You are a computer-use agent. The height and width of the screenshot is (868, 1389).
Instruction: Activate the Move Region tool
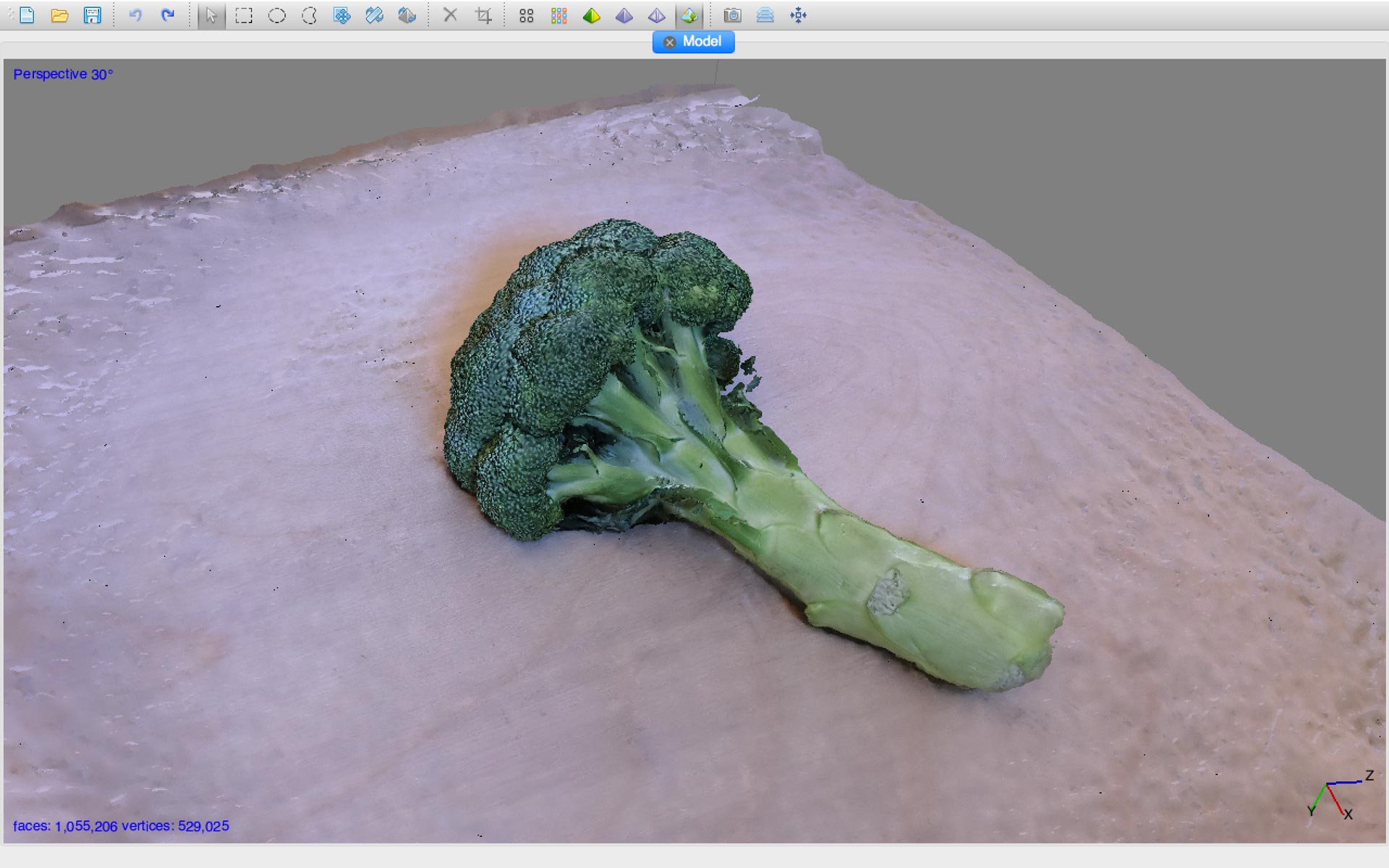point(341,15)
